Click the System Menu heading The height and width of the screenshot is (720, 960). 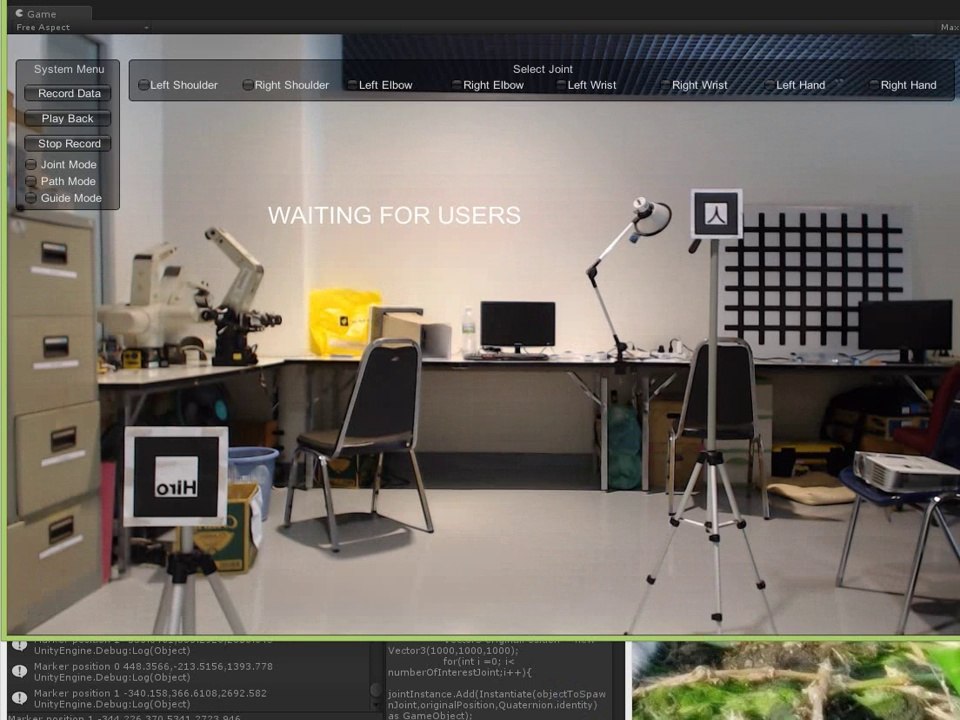pyautogui.click(x=69, y=69)
